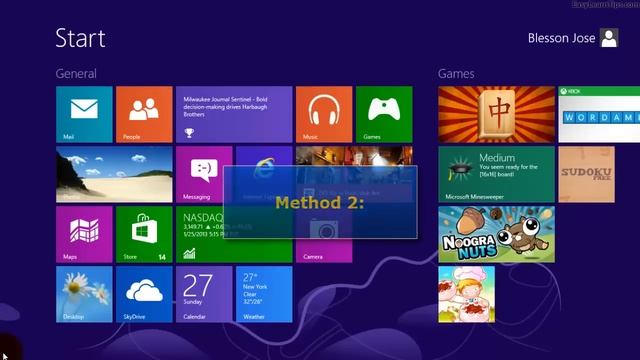Select the Games group heading
Image resolution: width=640 pixels, height=360 pixels.
click(x=456, y=73)
